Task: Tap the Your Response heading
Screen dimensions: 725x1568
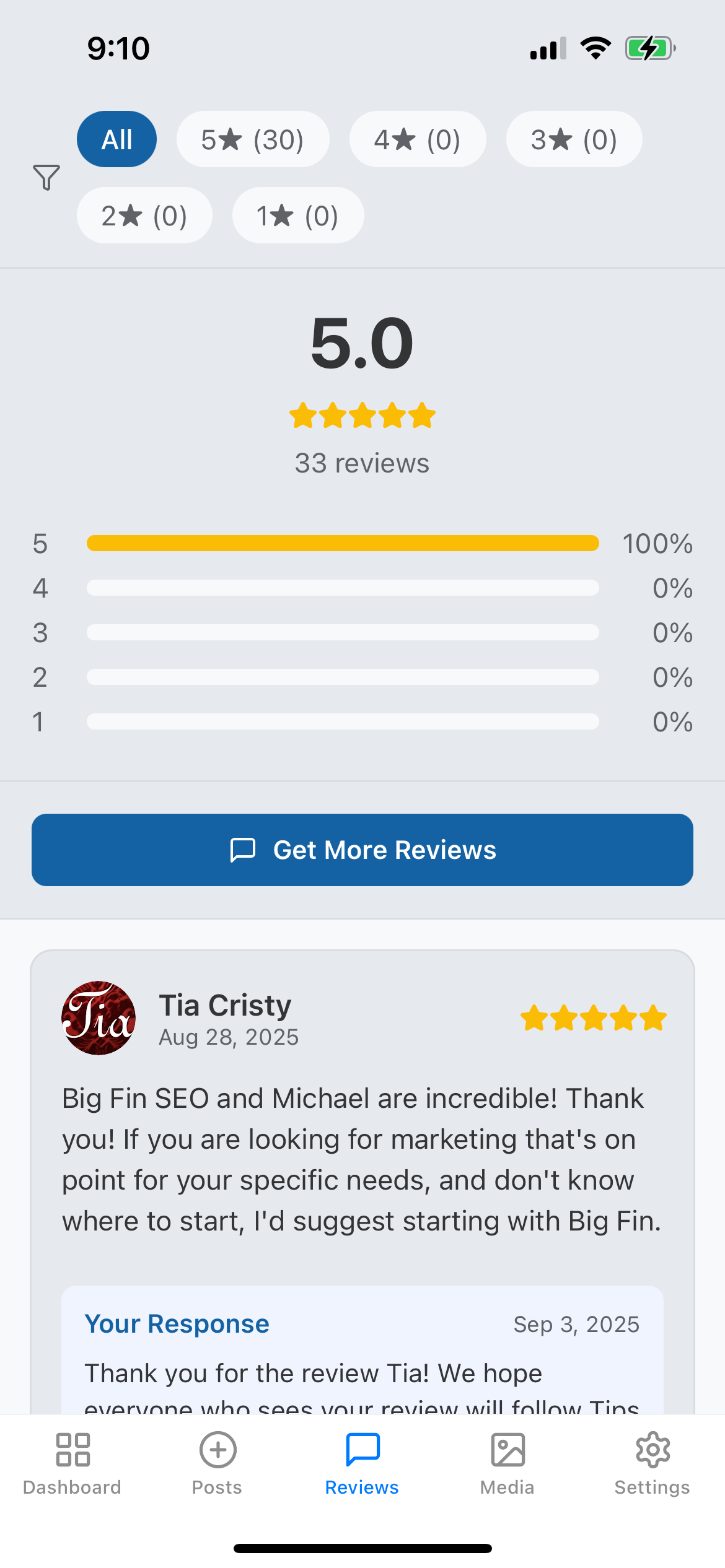Action: pyautogui.click(x=177, y=1324)
